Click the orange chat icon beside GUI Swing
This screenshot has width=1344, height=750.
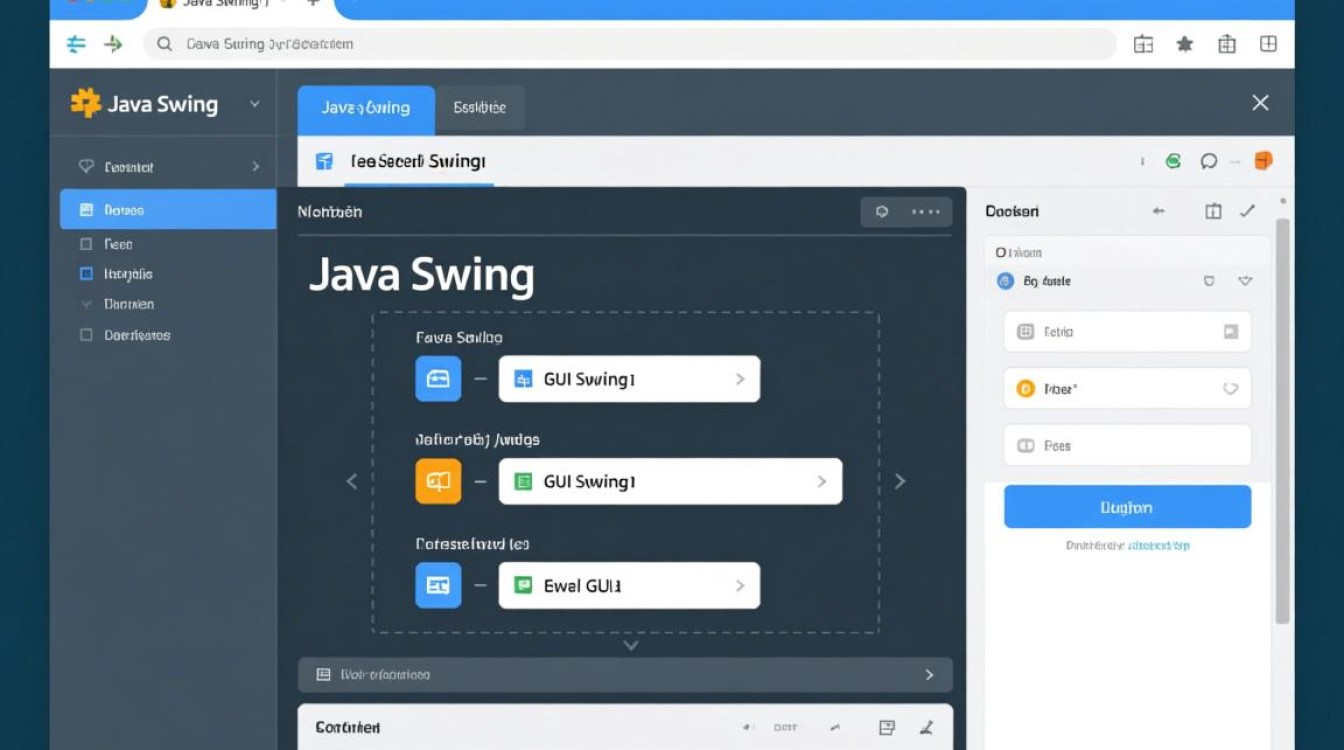pos(438,481)
